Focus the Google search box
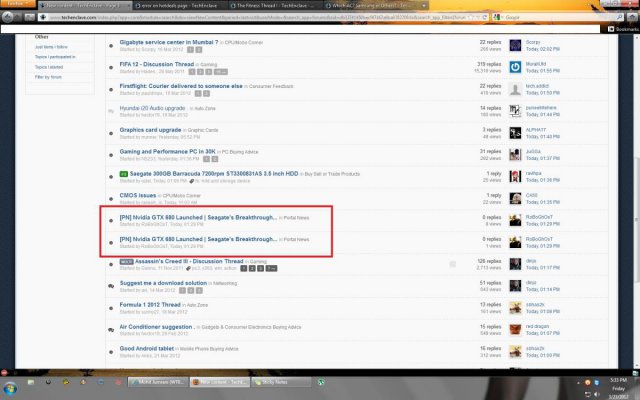 [x=560, y=17]
